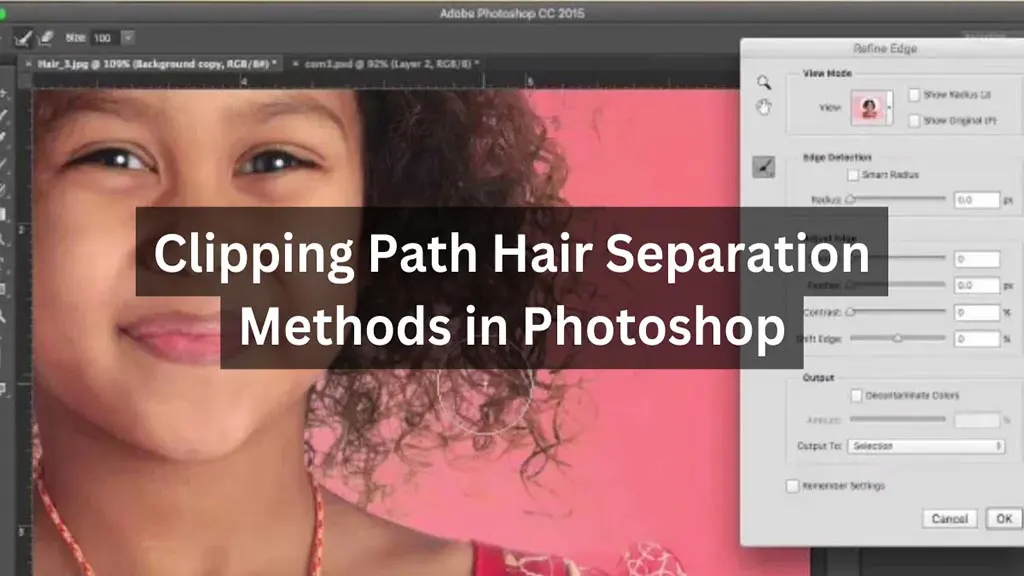
Task: Click the brush Size field showing 100
Action: 104,39
